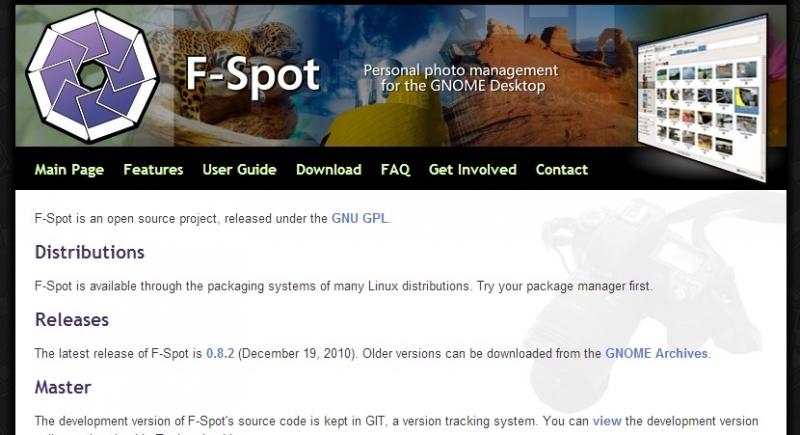This screenshot has height=435, width=800.
Task: Open the User Guide menu item
Action: pos(239,170)
